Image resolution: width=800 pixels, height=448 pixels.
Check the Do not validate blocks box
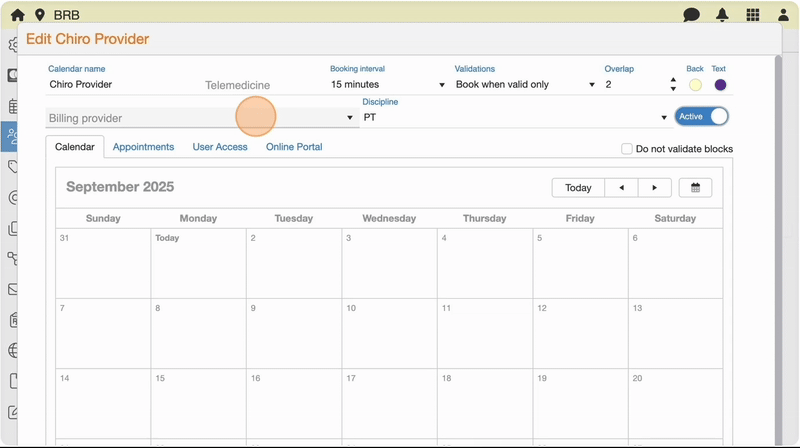tap(627, 149)
